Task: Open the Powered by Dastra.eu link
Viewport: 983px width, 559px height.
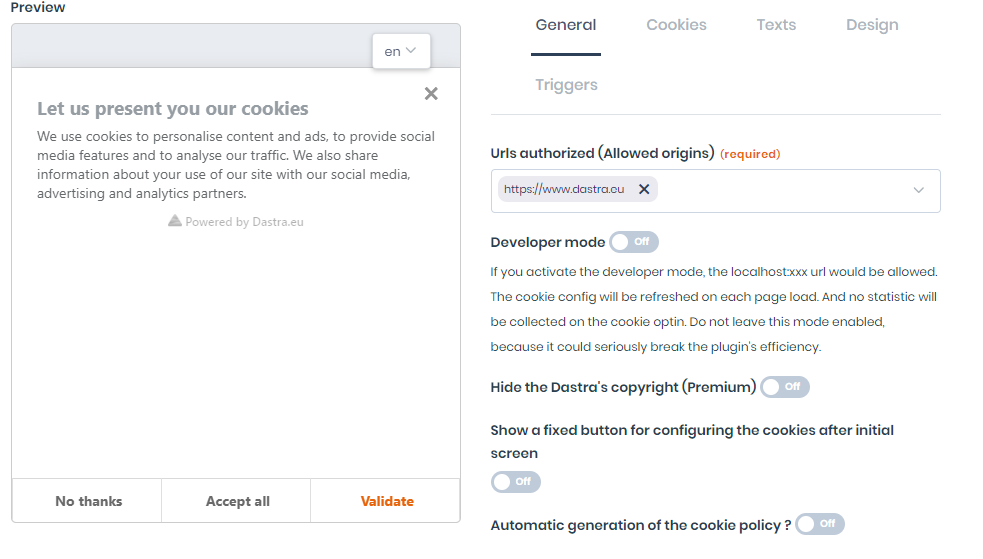Action: click(x=244, y=222)
